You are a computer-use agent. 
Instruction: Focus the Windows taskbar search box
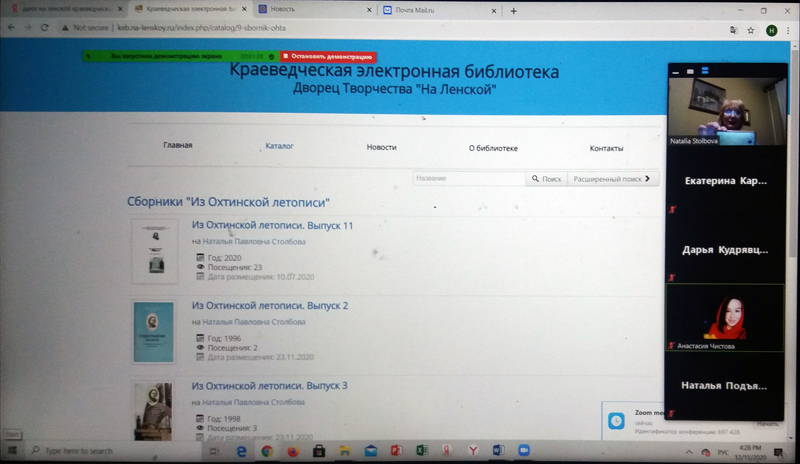115,451
